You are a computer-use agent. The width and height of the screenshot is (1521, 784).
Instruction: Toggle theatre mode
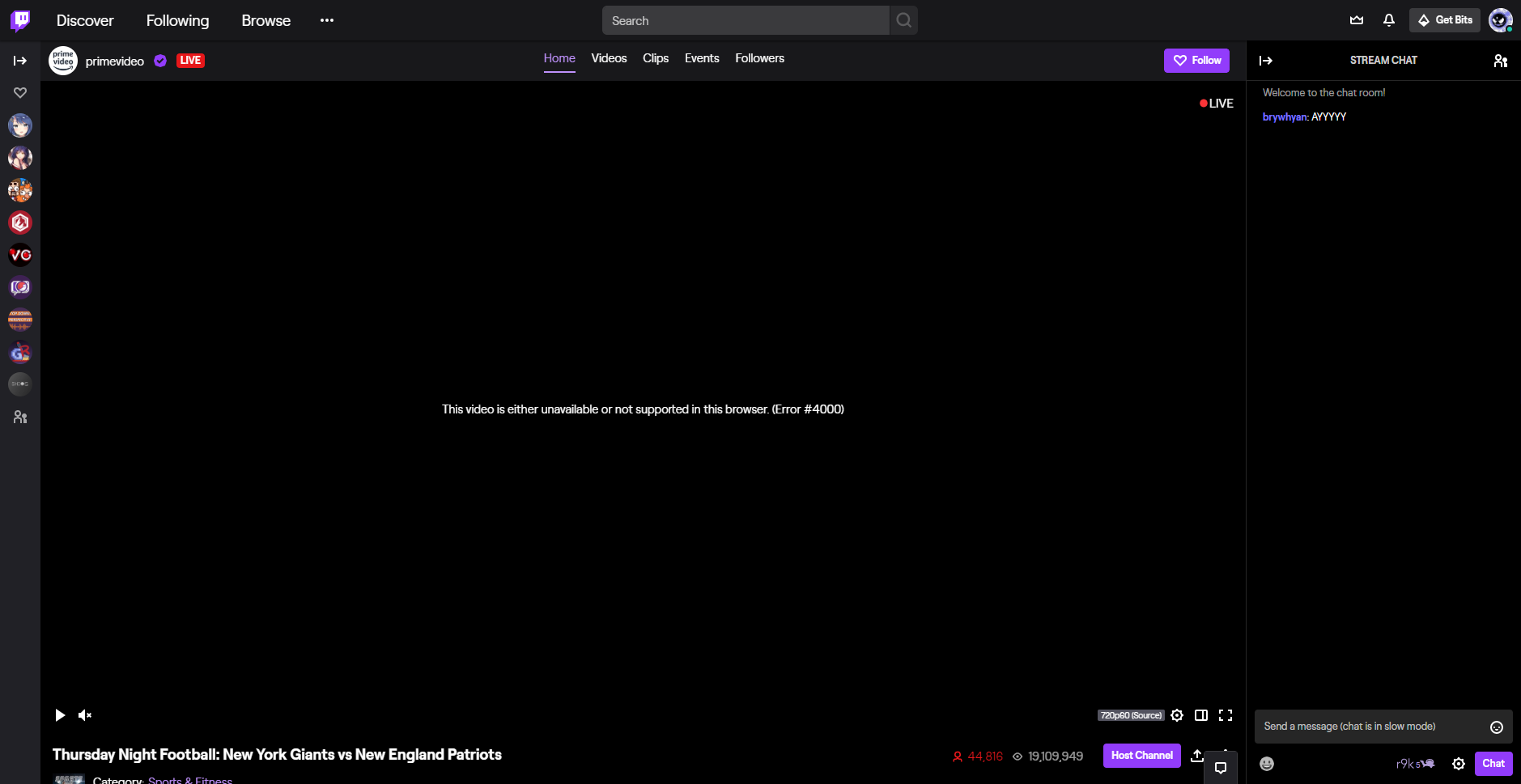coord(1201,715)
